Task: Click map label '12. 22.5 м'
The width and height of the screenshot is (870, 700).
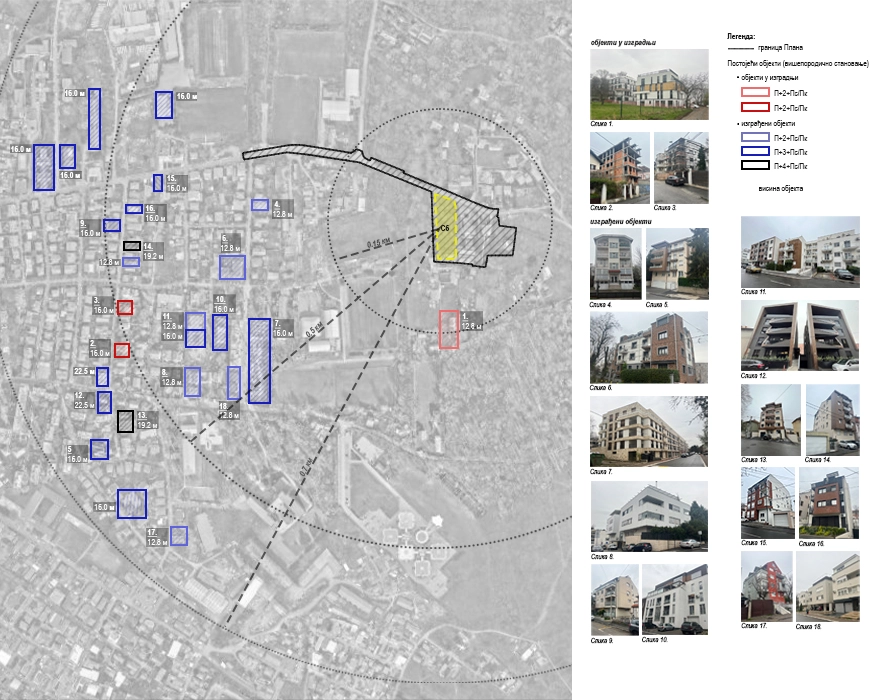Action: tap(84, 400)
